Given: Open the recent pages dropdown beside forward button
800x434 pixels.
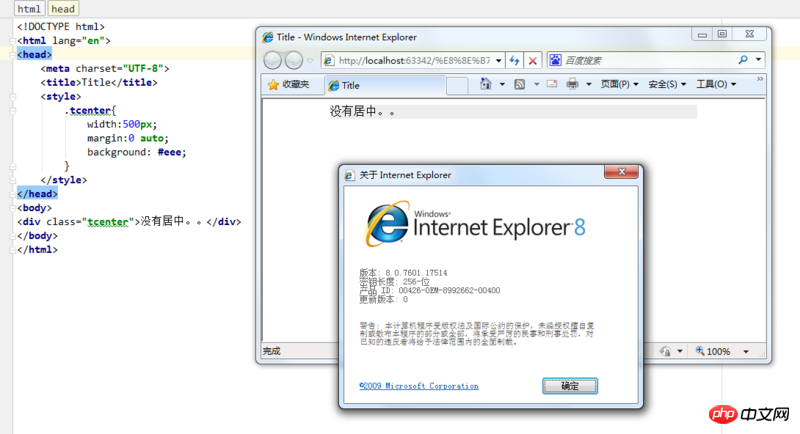Looking at the screenshot, I should 310,61.
